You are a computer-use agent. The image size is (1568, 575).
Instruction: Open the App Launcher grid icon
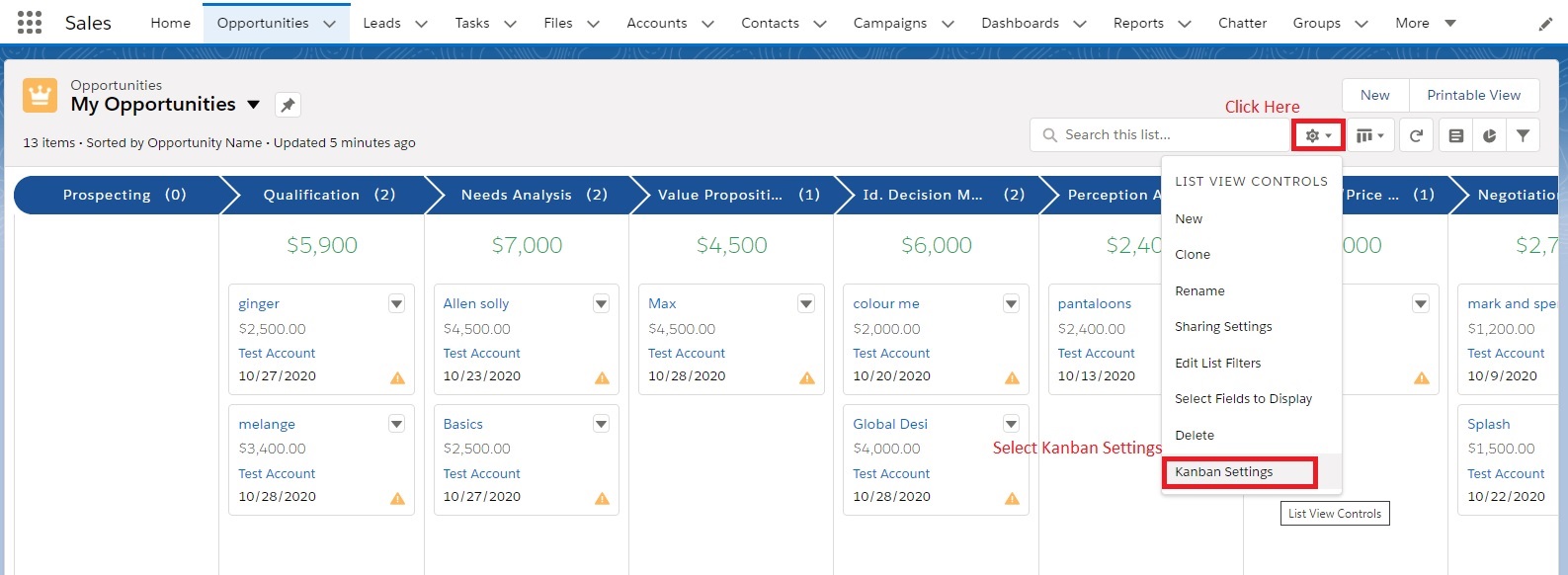tap(30, 23)
